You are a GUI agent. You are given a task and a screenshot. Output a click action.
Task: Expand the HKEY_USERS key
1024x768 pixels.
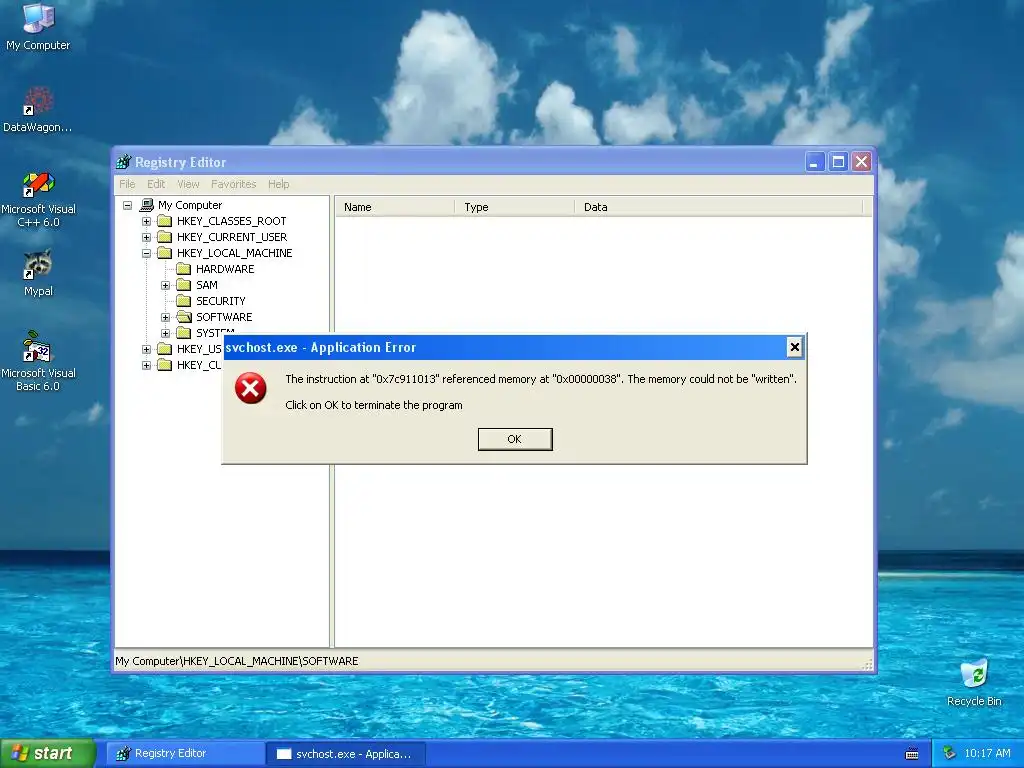click(x=146, y=349)
